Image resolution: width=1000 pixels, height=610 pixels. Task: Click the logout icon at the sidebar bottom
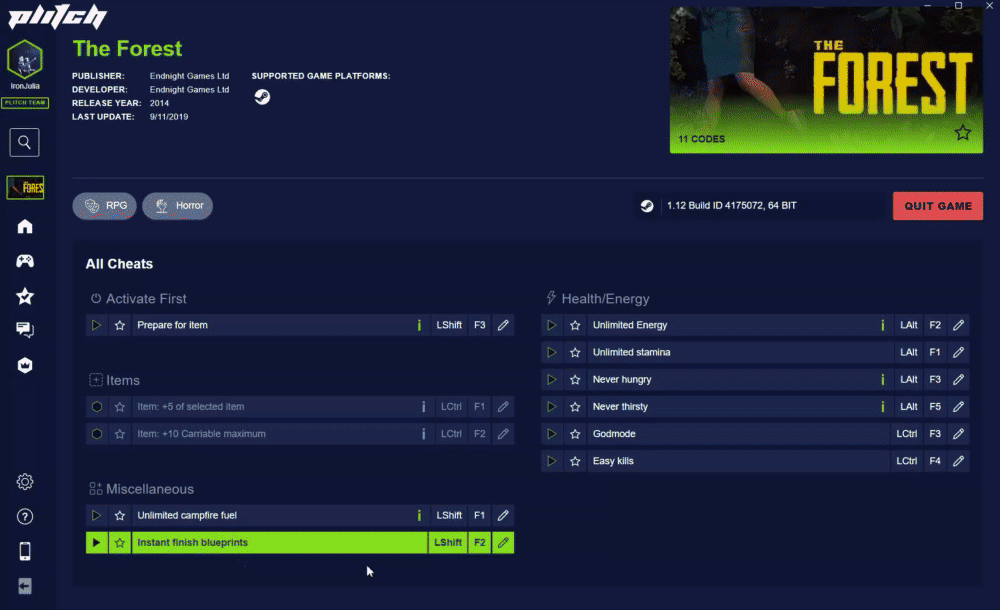click(x=25, y=586)
